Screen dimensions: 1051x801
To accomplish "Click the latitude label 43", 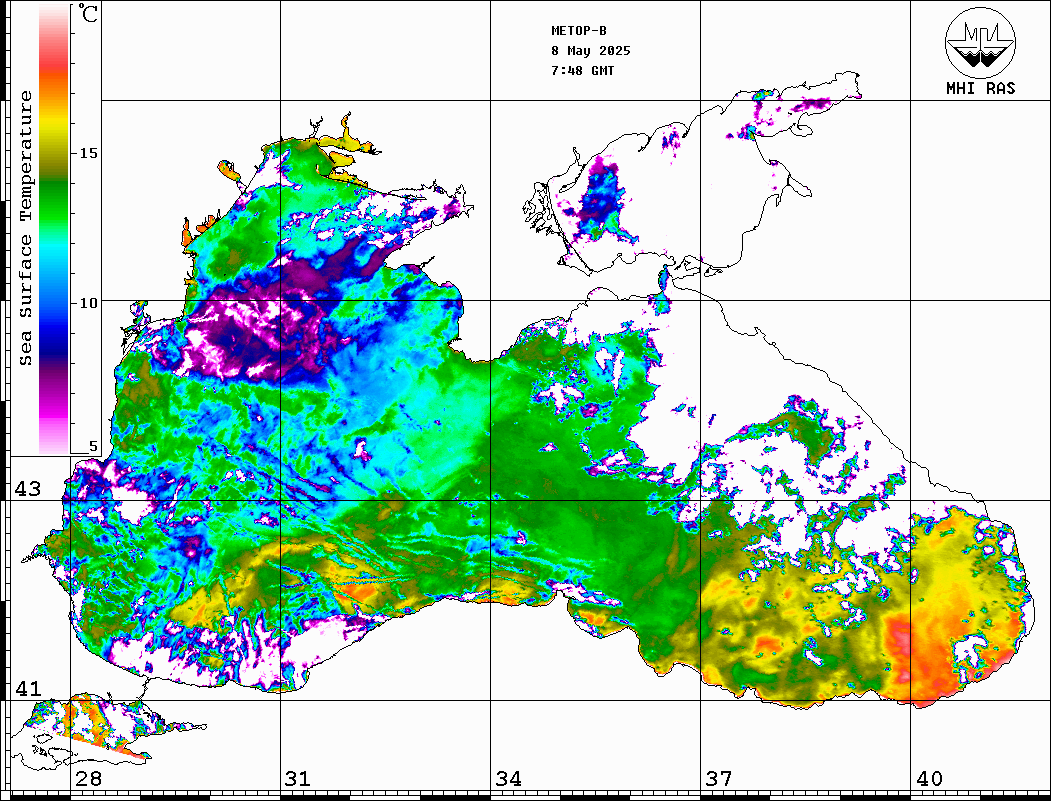I will (28, 489).
